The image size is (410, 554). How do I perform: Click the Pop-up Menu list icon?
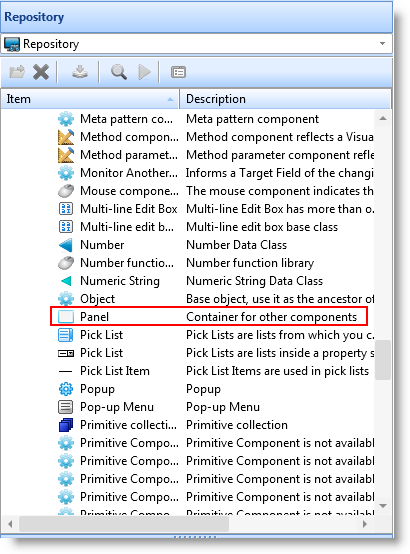[66, 407]
